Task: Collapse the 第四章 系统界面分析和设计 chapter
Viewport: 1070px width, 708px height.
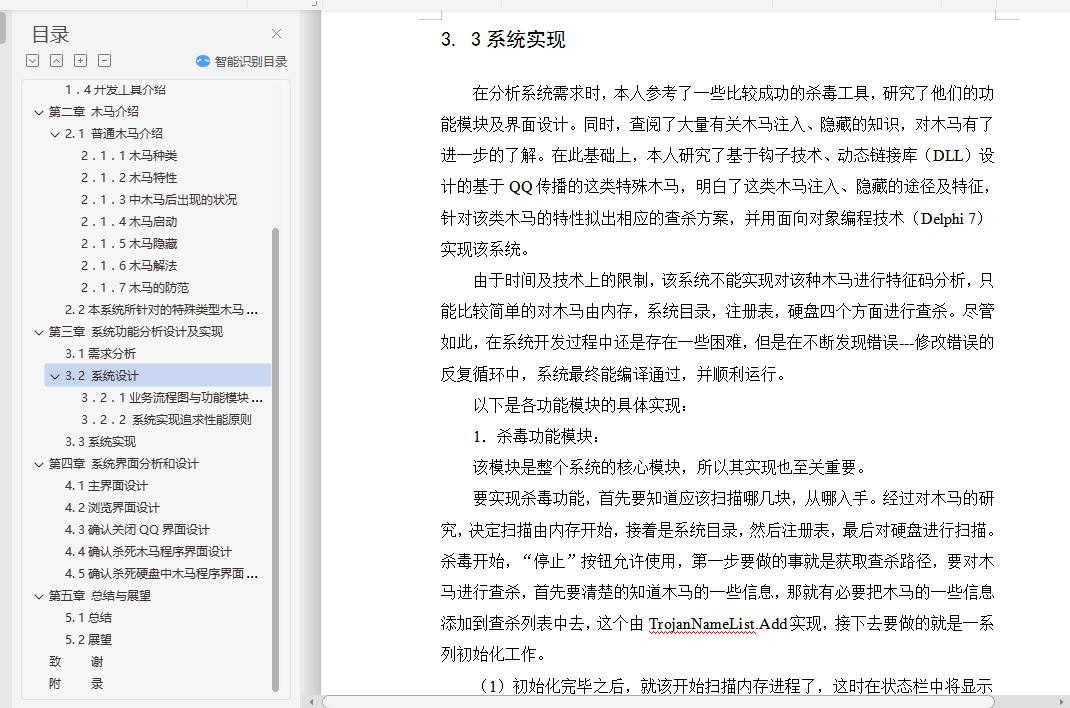Action: (x=39, y=464)
